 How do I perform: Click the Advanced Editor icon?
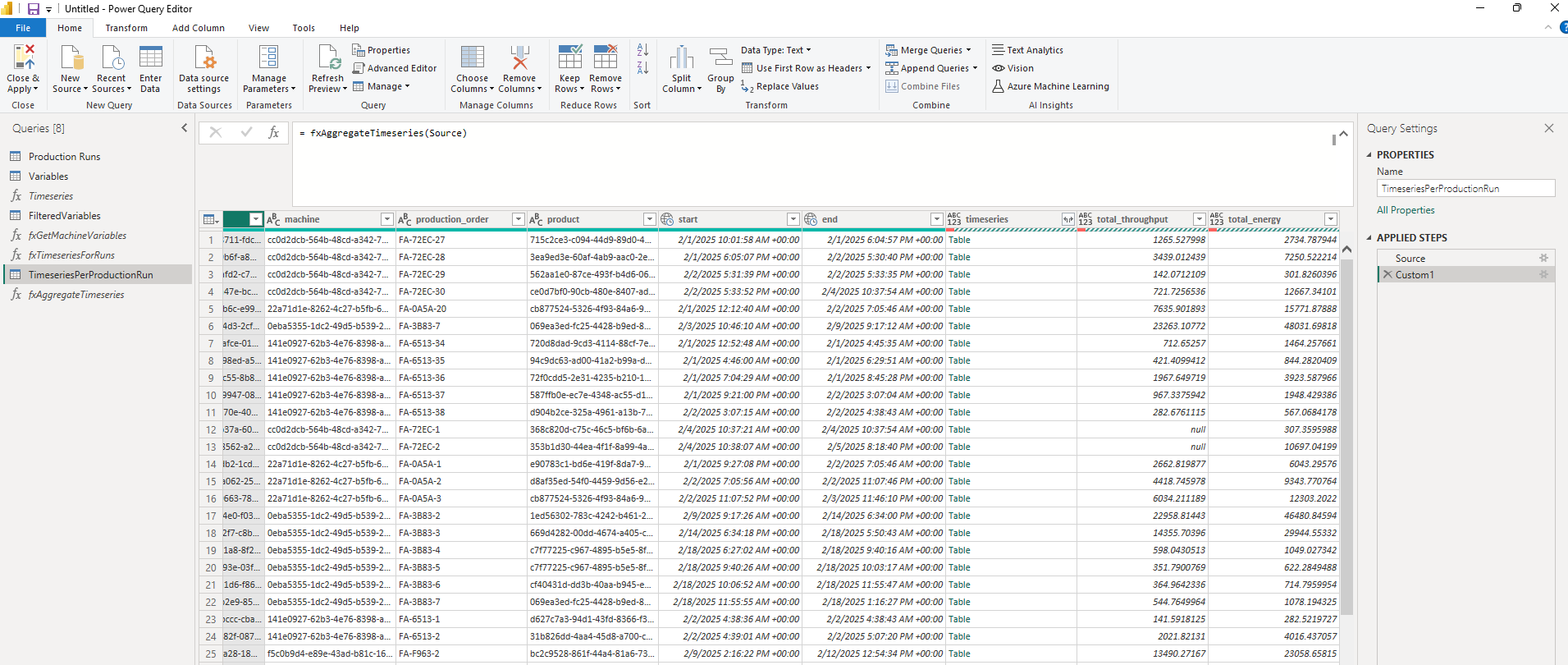click(359, 68)
